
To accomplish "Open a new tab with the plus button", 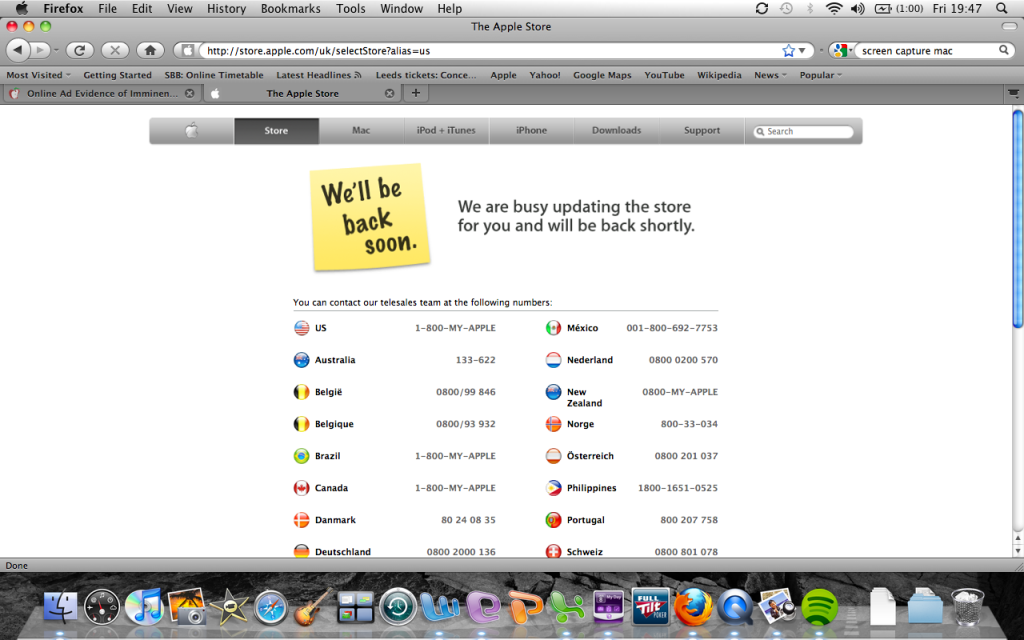I will tap(415, 93).
